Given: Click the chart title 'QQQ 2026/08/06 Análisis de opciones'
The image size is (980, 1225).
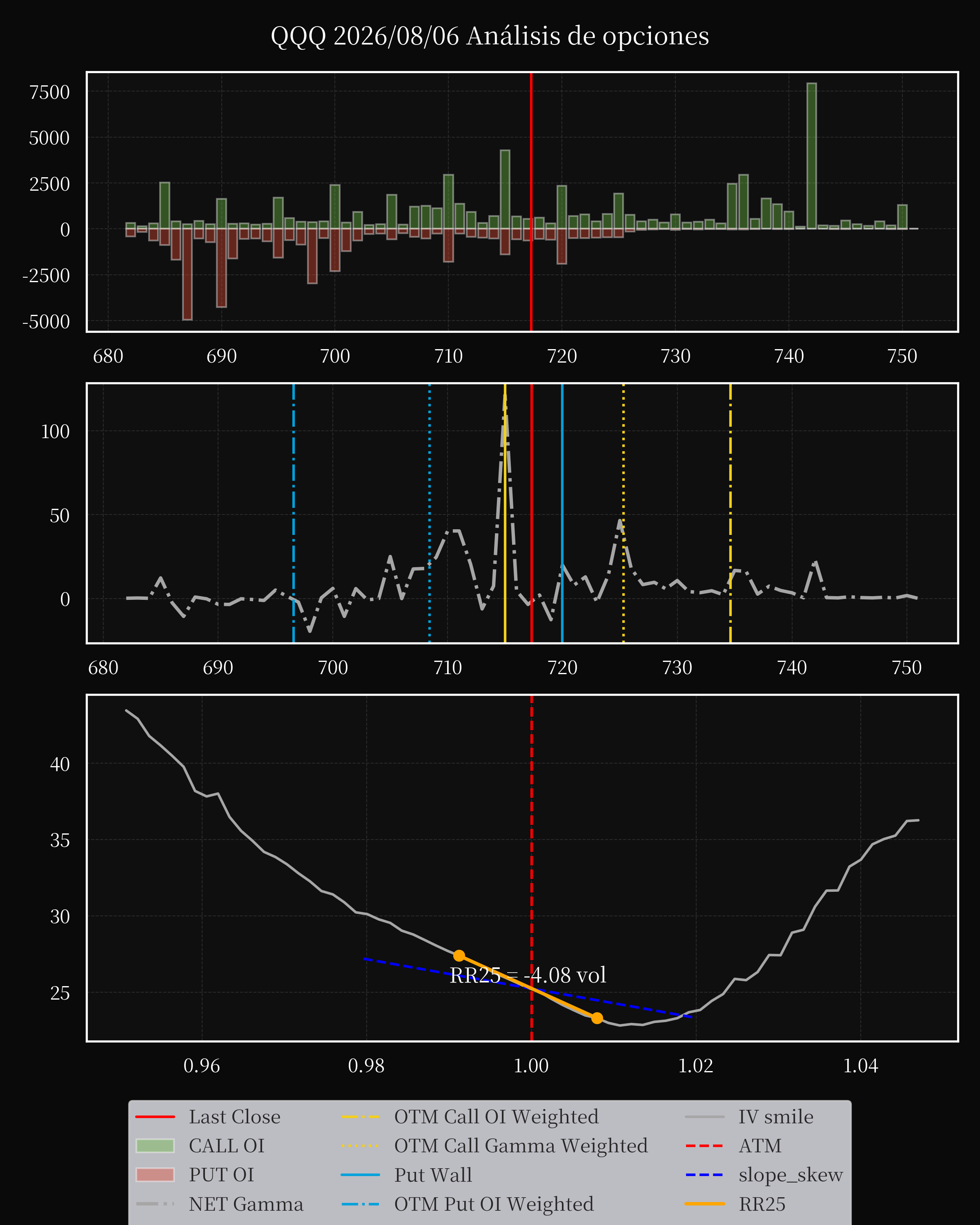Looking at the screenshot, I should (x=490, y=36).
